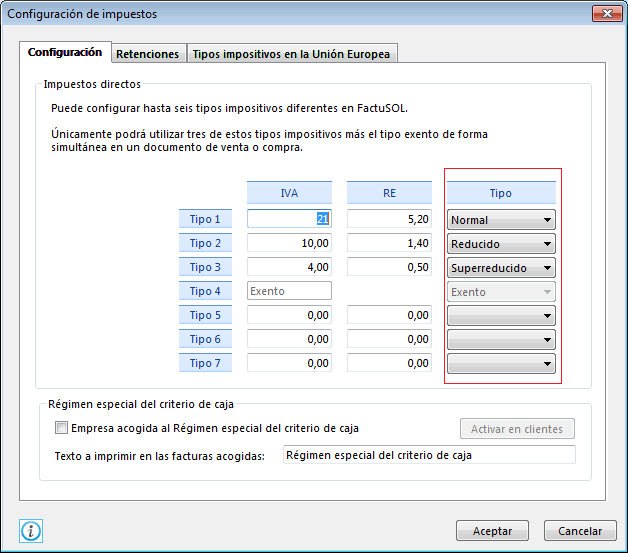Select the Configuración tab

point(65,52)
